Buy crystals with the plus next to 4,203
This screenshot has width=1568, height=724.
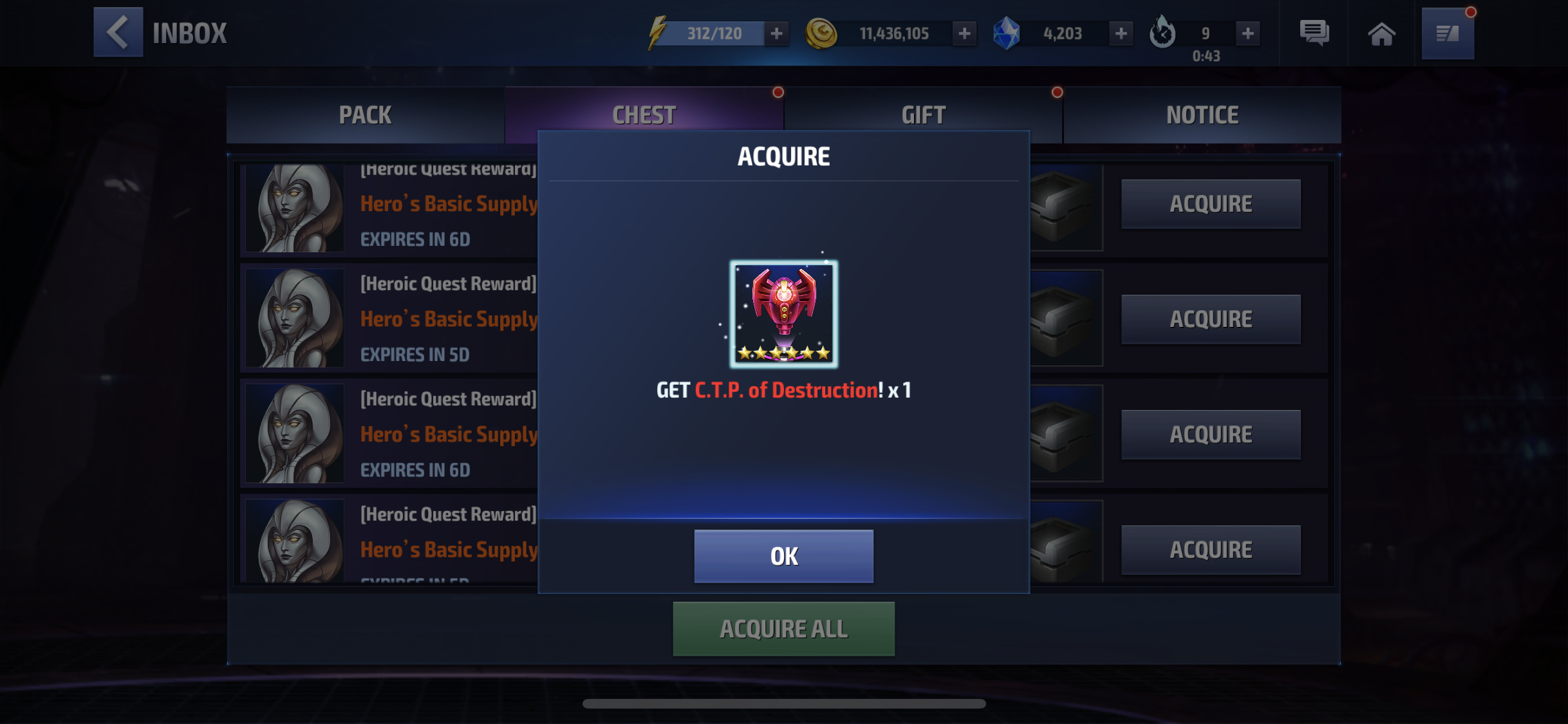pos(1121,33)
